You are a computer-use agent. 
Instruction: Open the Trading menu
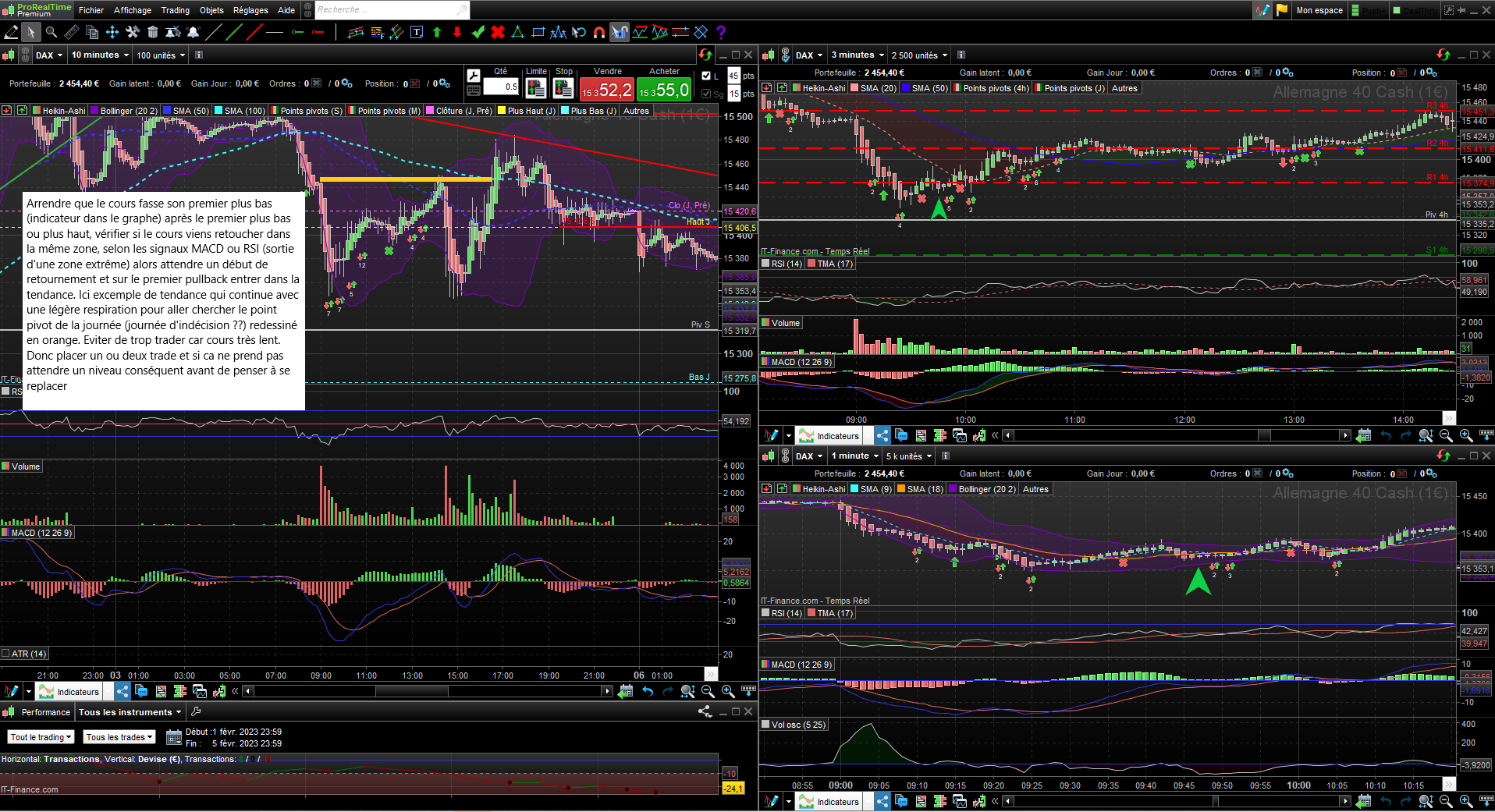click(176, 10)
